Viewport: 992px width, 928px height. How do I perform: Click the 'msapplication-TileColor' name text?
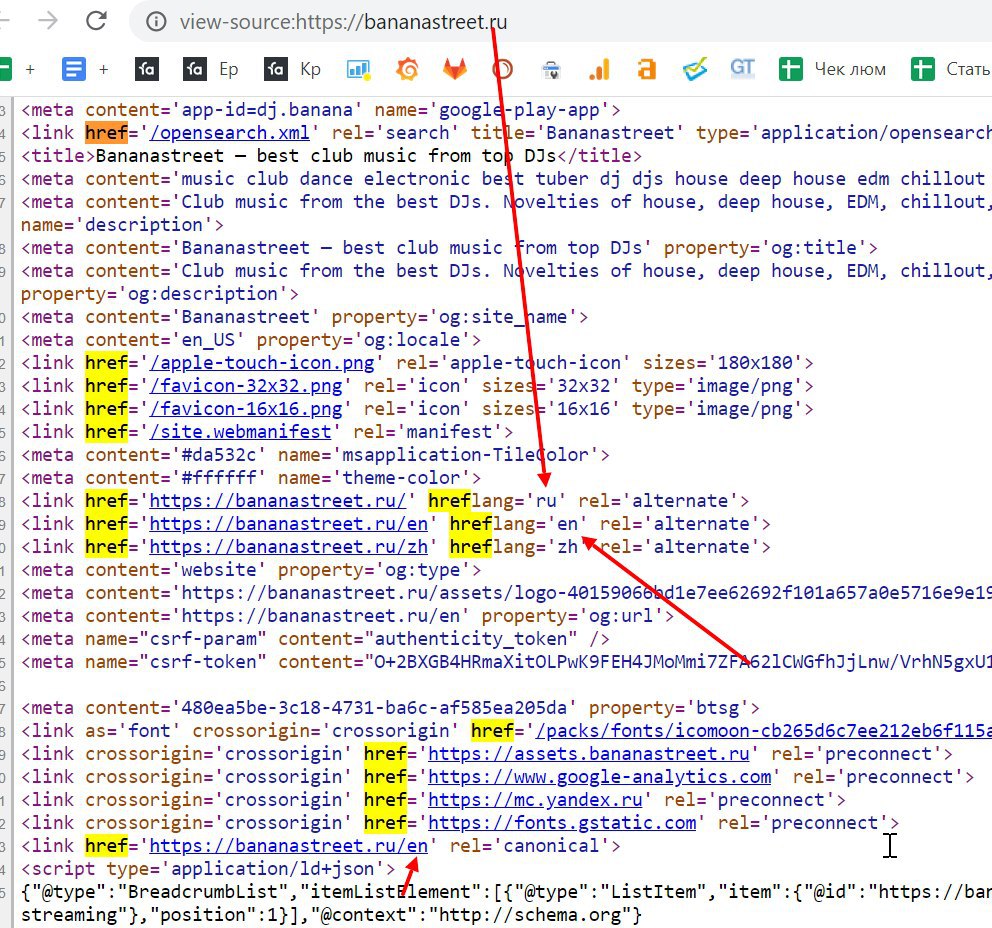click(466, 455)
